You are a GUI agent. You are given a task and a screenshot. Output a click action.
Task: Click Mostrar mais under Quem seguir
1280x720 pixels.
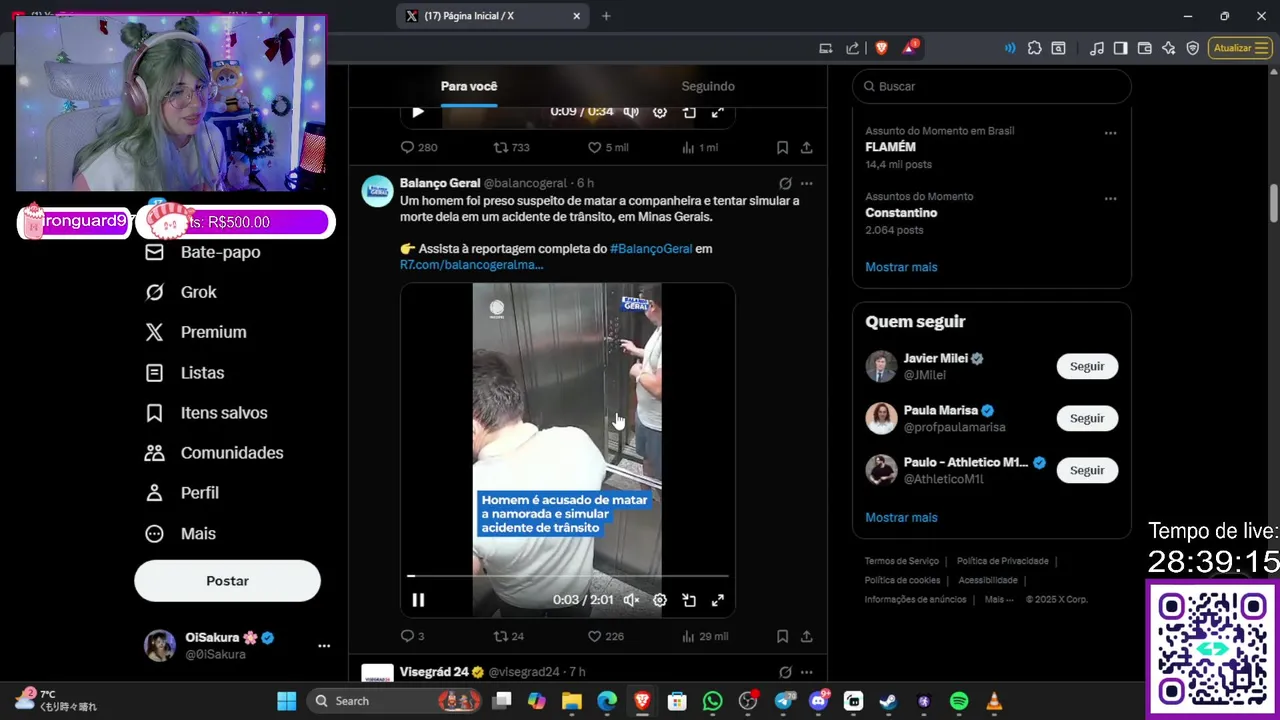click(x=901, y=517)
